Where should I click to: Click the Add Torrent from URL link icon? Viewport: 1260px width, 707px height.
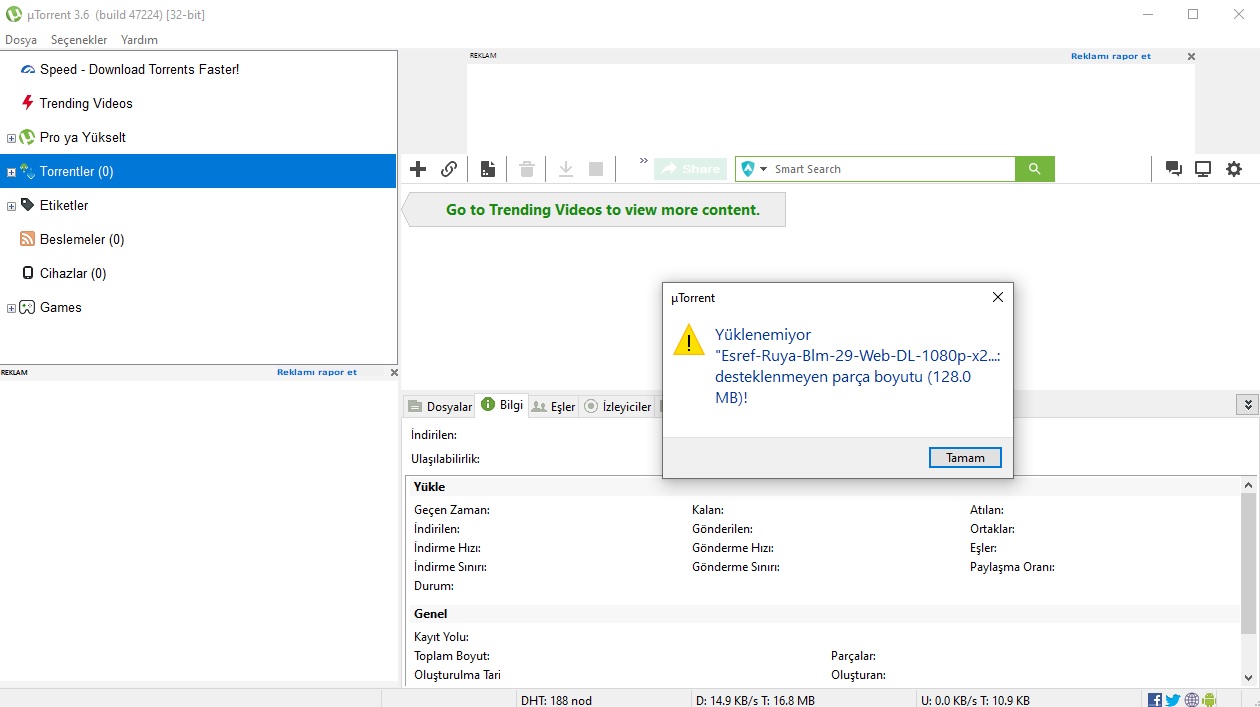click(x=449, y=169)
